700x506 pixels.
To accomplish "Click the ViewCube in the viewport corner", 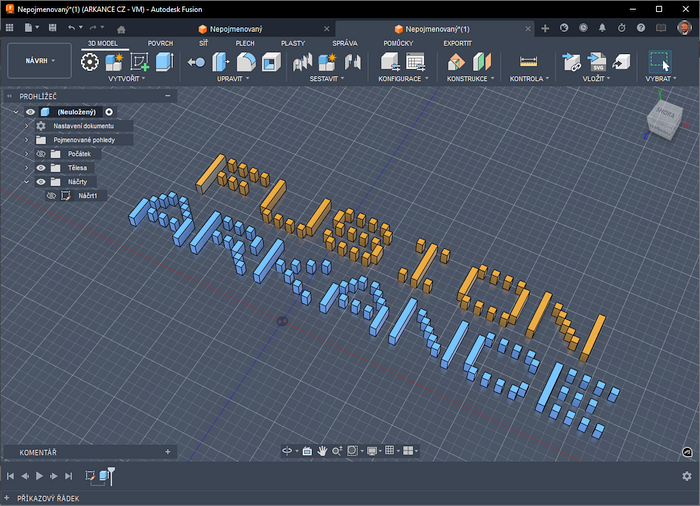I will pyautogui.click(x=663, y=120).
